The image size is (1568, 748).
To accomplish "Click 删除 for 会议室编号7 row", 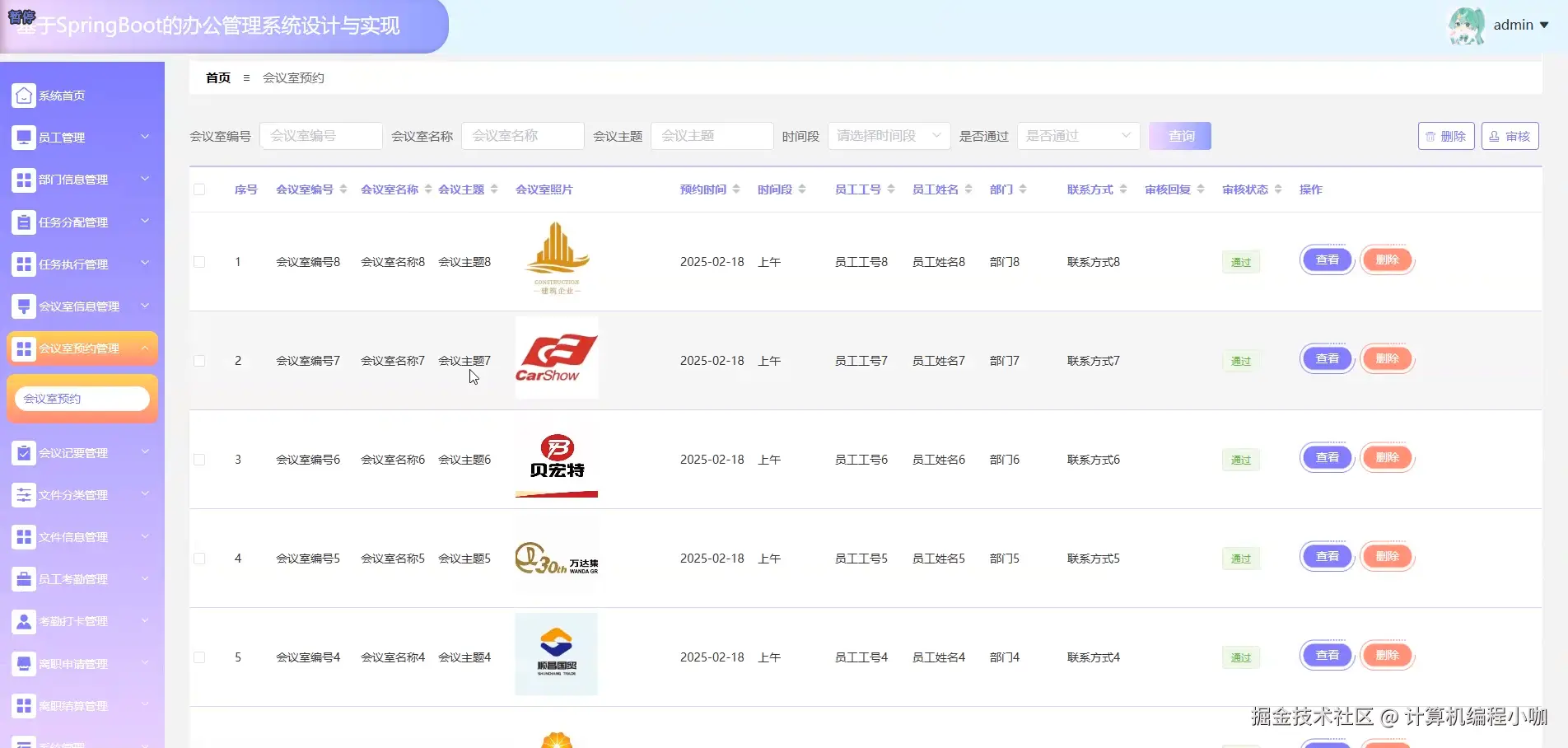I will pyautogui.click(x=1388, y=359).
